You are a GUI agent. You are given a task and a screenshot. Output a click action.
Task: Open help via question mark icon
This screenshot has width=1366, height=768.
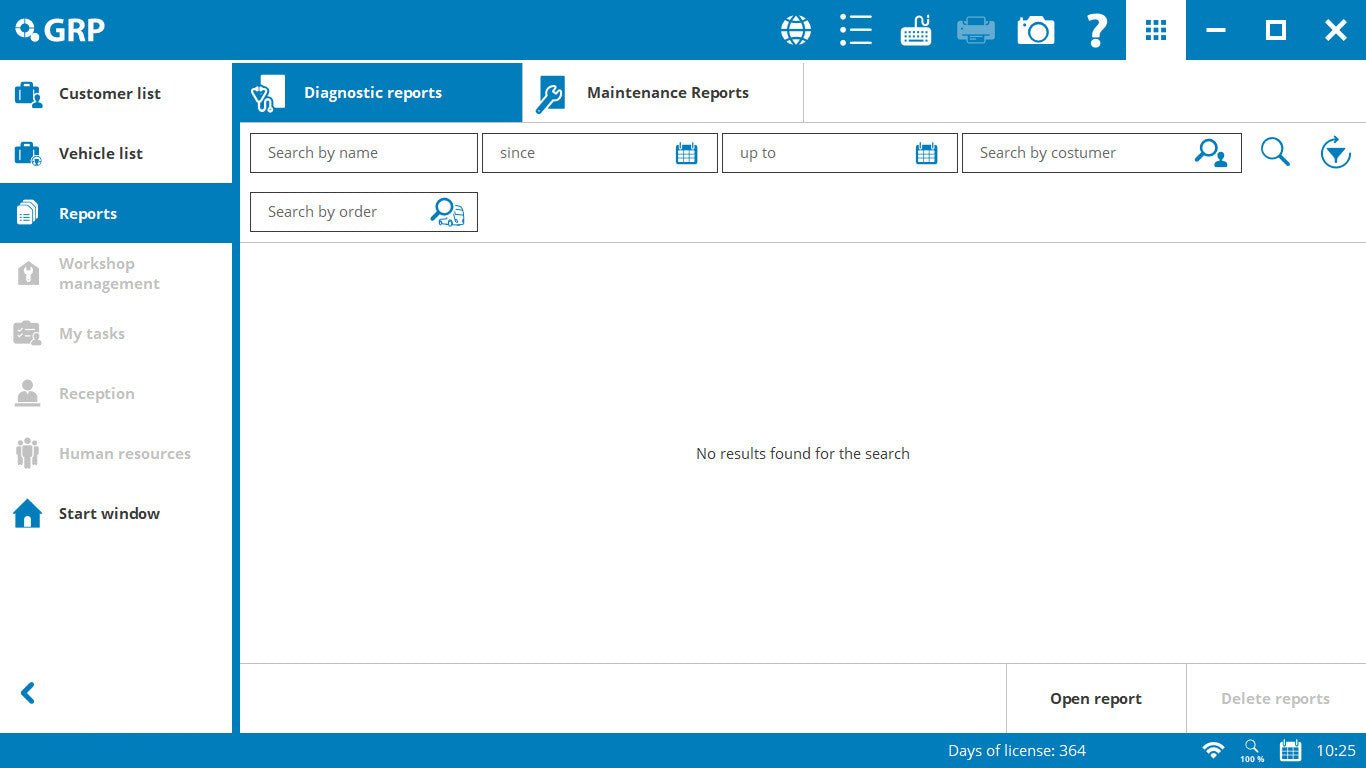pos(1096,30)
